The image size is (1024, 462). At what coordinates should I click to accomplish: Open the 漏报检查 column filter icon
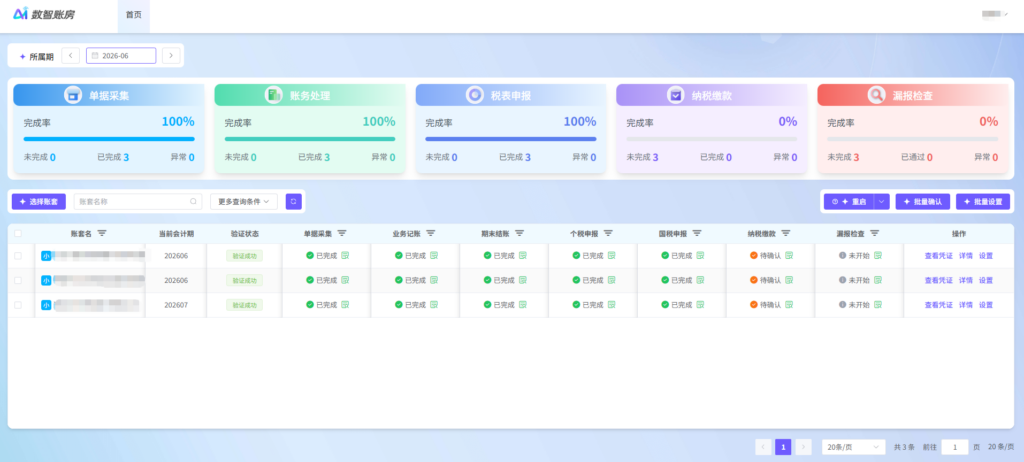[x=874, y=233]
